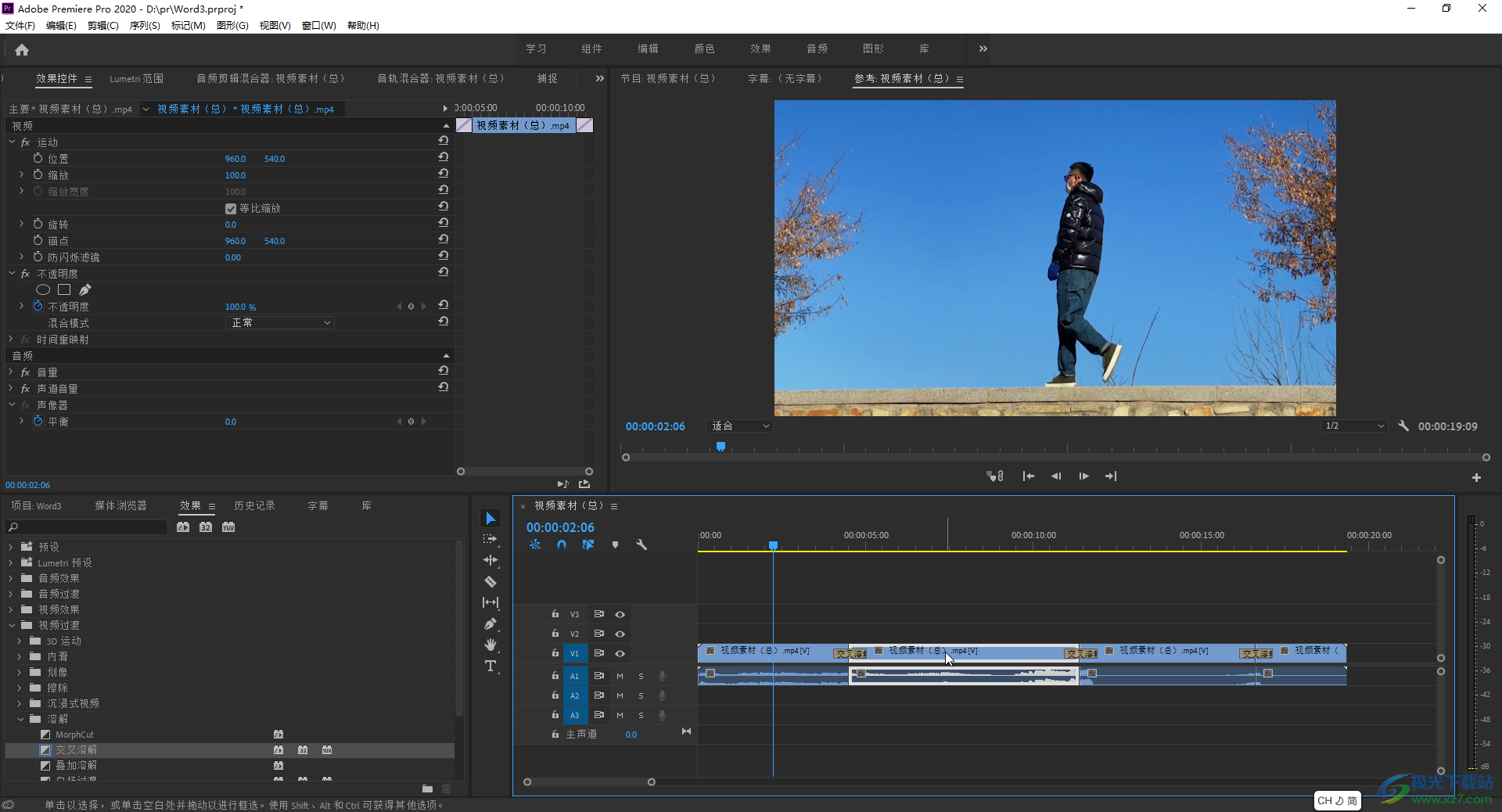Click the monitor playhead marker
Image resolution: width=1502 pixels, height=812 pixels.
tap(720, 447)
